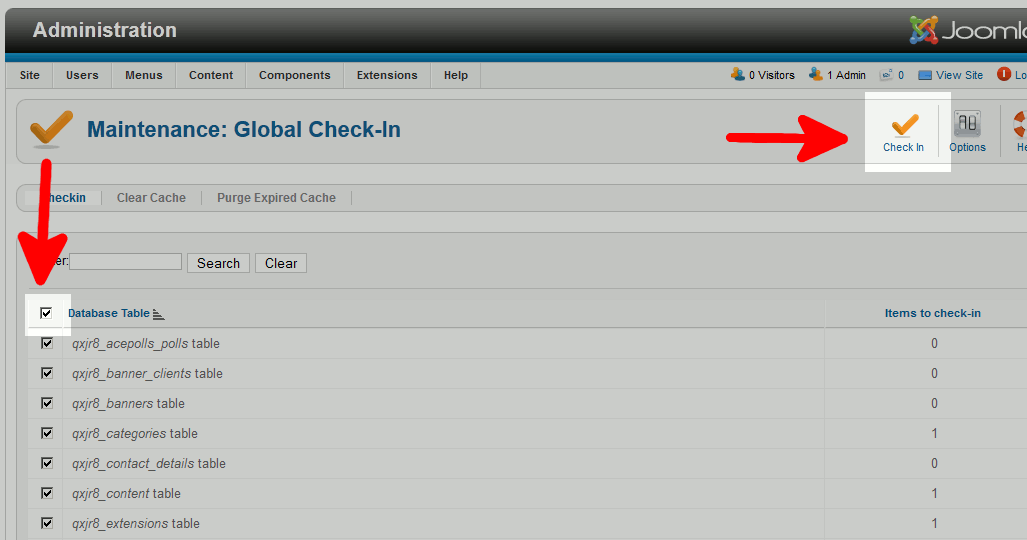Toggle the select-all checkbox in table header
Viewport: 1027px width, 540px height.
(46, 313)
